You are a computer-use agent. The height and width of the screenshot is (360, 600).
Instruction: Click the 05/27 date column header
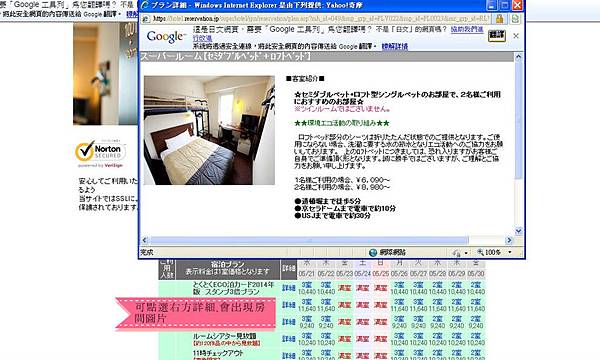pyautogui.click(x=418, y=274)
